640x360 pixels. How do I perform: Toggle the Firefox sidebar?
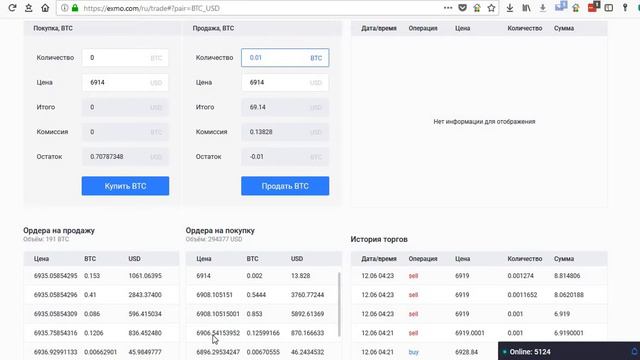[x=609, y=8]
